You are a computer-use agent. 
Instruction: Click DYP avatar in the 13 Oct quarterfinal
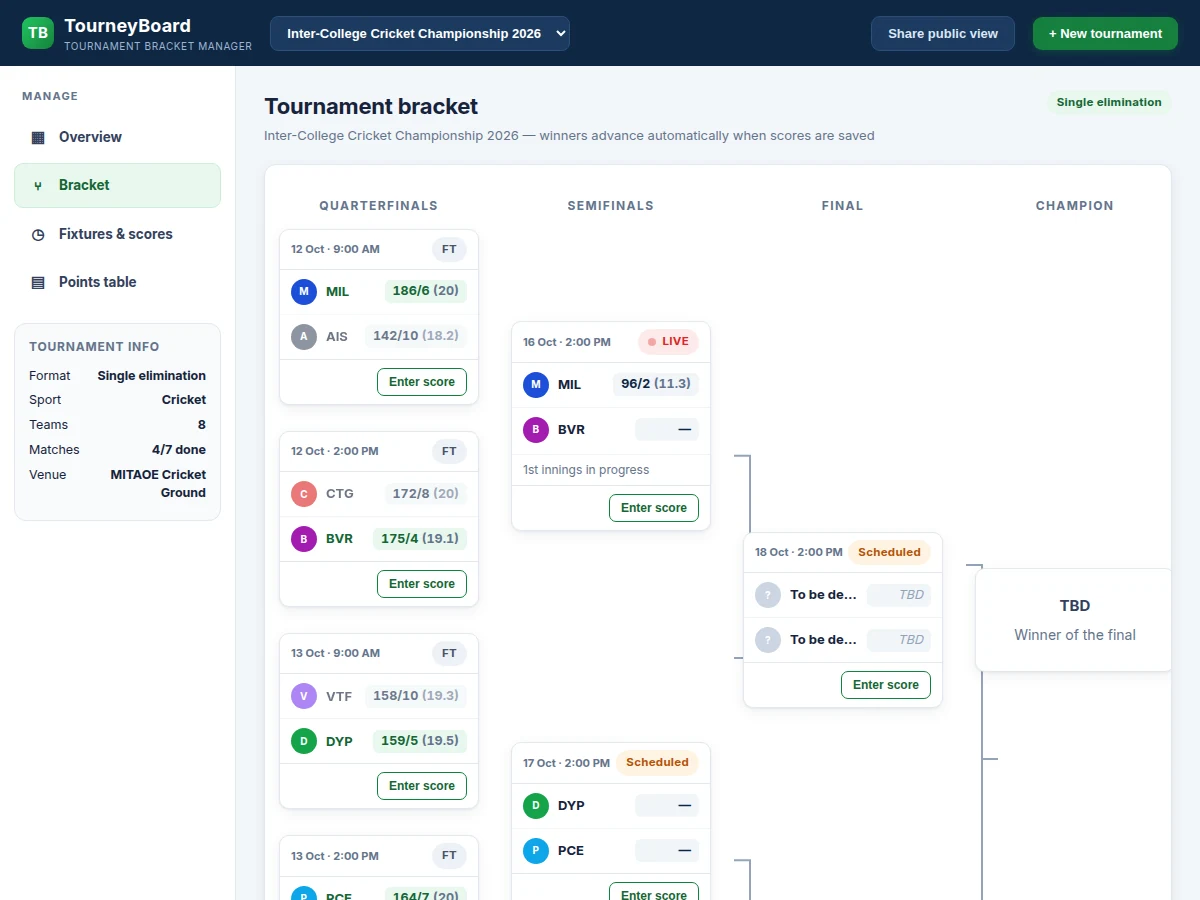pyautogui.click(x=304, y=741)
